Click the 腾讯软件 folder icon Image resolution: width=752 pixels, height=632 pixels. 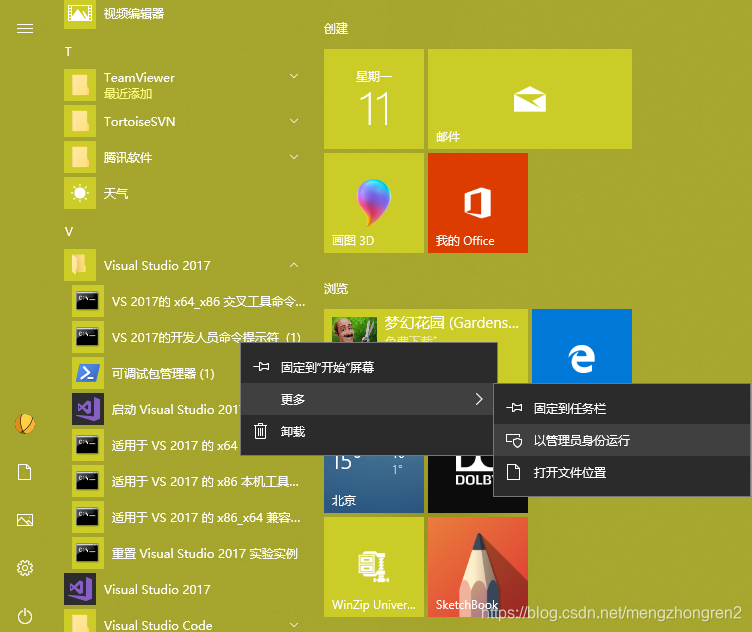tap(80, 157)
